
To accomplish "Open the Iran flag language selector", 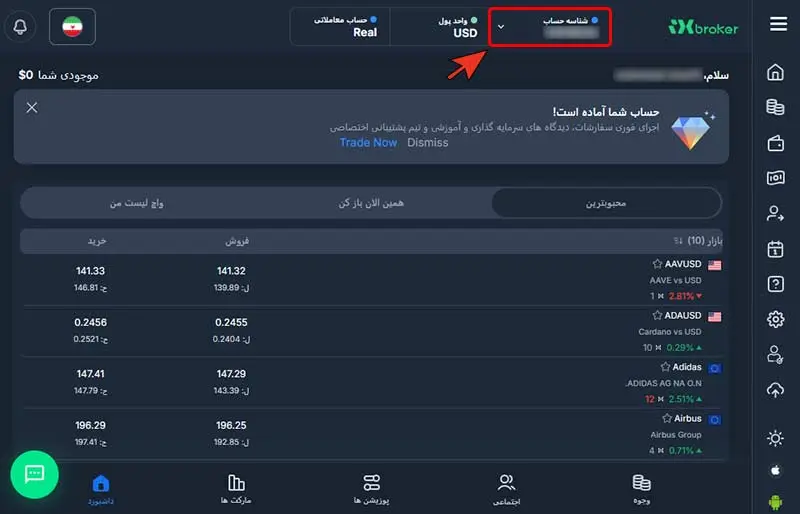I will point(72,27).
